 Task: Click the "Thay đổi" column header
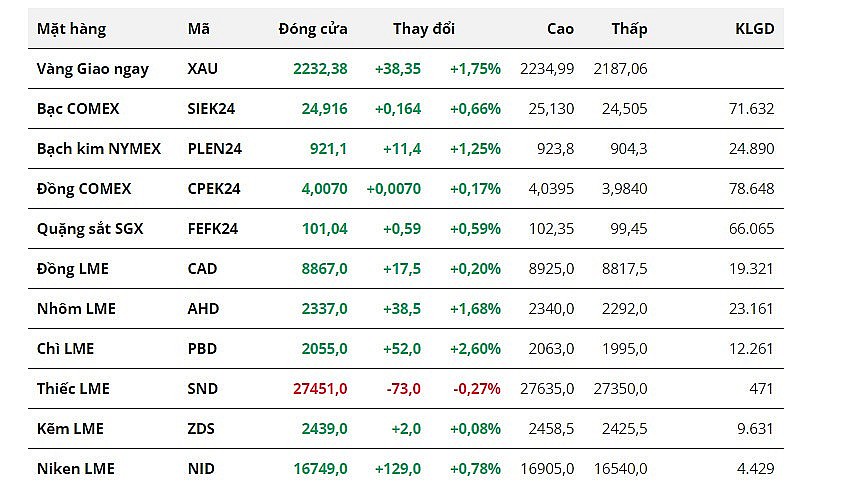[x=424, y=29]
